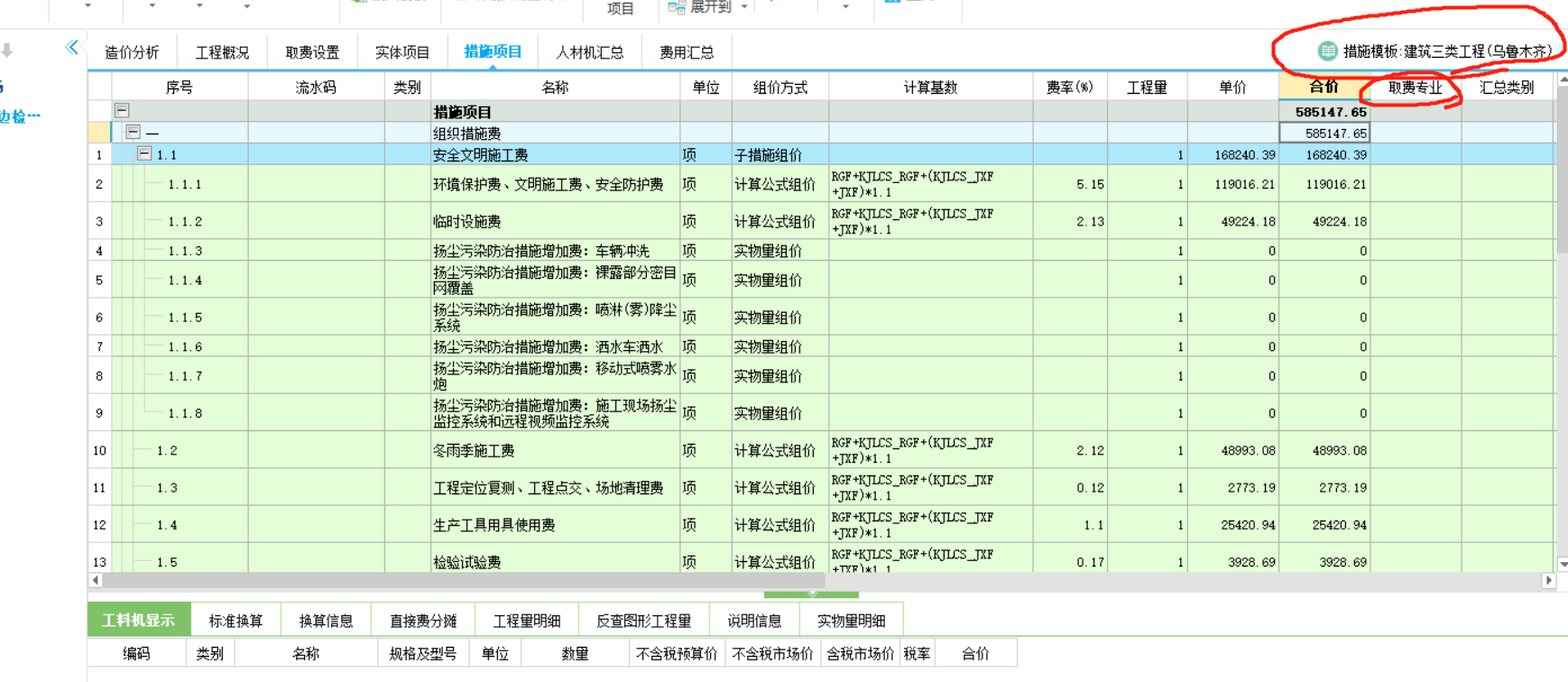Open the 展开到 dropdown arrow
Screen dimensions: 1568x682
tap(744, 7)
